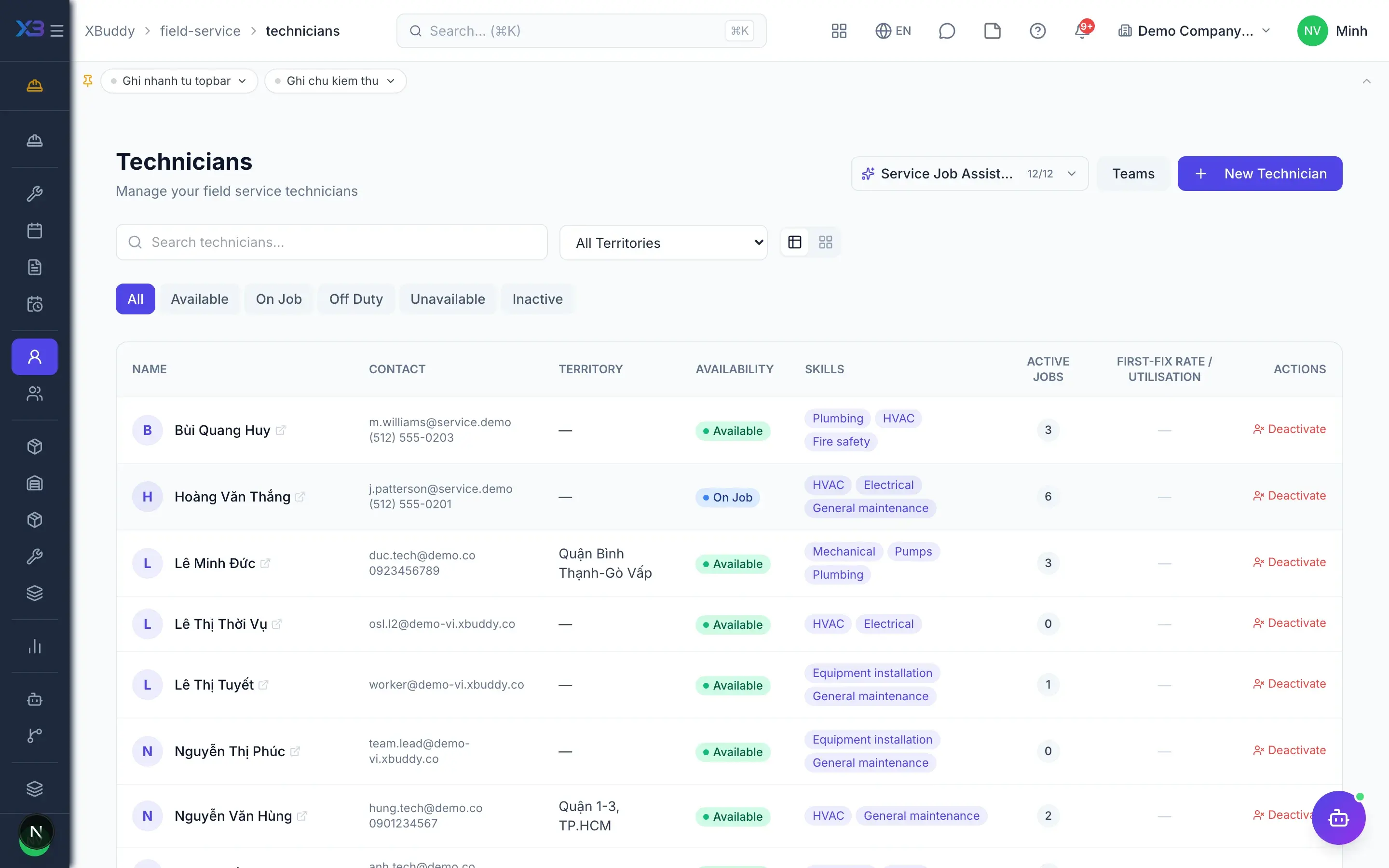Open external link icon next to Lê Minh Đức
The image size is (1389, 868).
tap(265, 564)
